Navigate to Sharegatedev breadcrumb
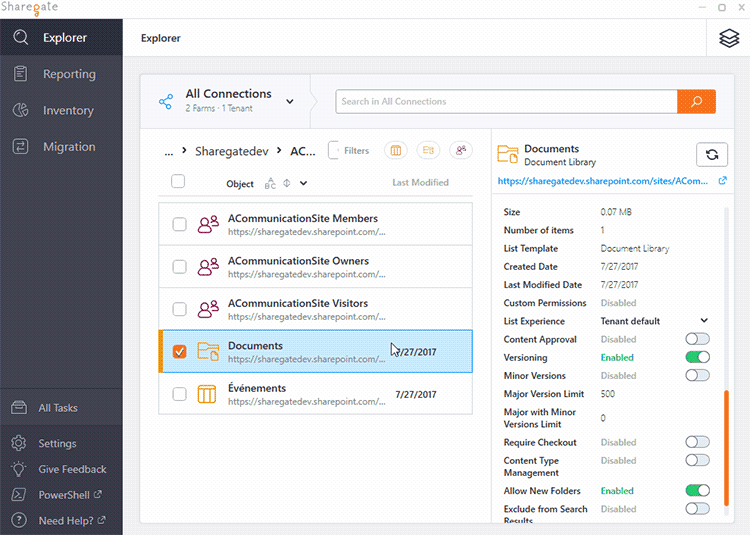The height and width of the screenshot is (535, 750). pos(232,152)
